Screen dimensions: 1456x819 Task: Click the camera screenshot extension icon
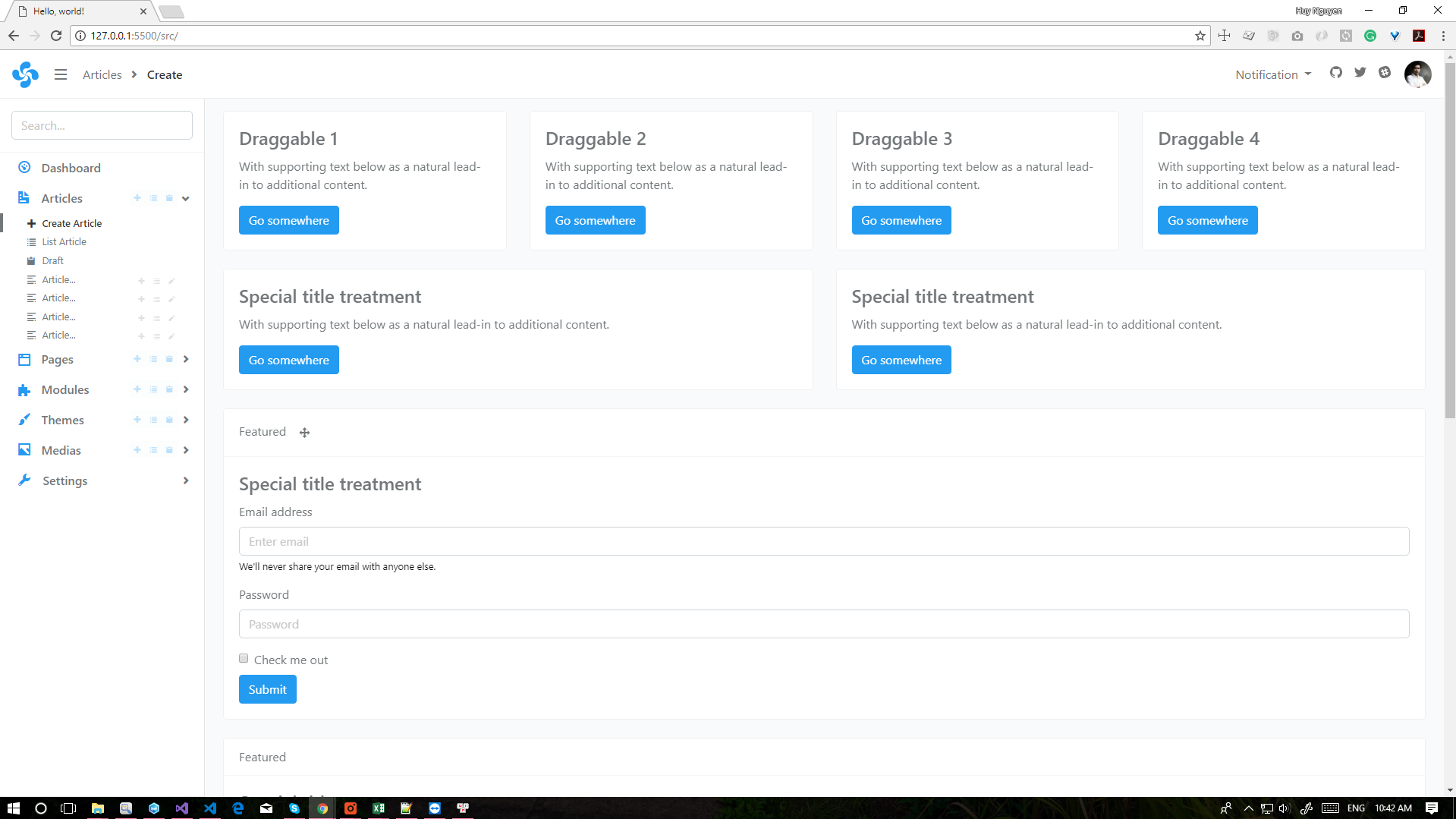tap(1297, 36)
